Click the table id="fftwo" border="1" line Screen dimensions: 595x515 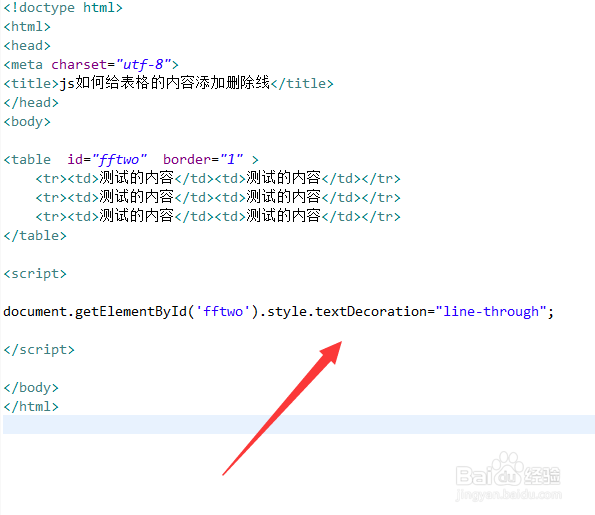pos(131,160)
